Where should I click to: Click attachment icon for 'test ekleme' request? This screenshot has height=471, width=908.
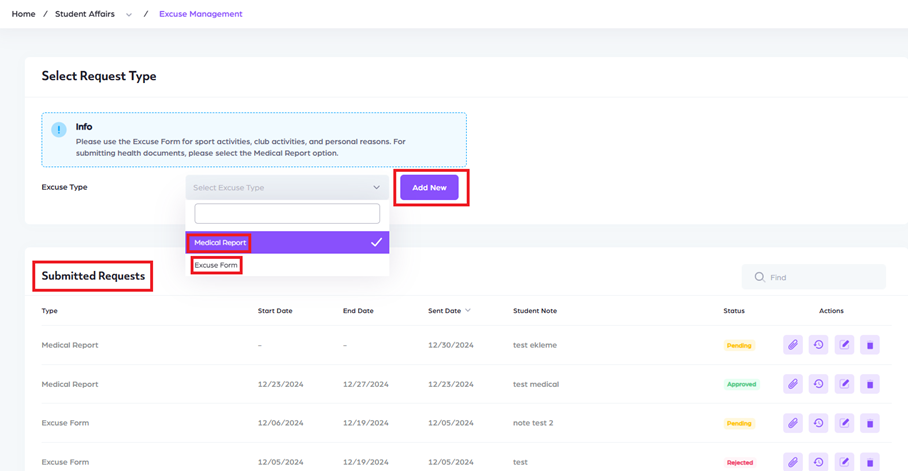[x=792, y=345]
